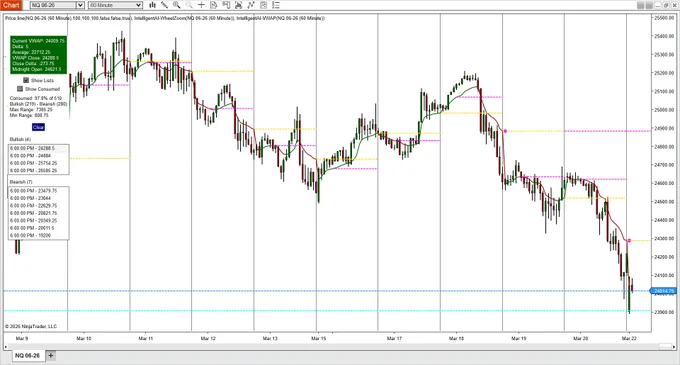
Task: Click the Consumed 97.8% of 510 text
Action: [36, 98]
